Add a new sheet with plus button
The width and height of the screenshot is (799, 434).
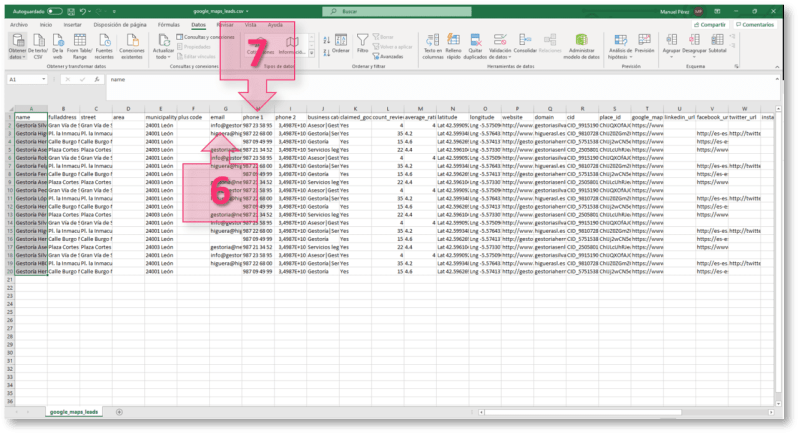pyautogui.click(x=119, y=412)
